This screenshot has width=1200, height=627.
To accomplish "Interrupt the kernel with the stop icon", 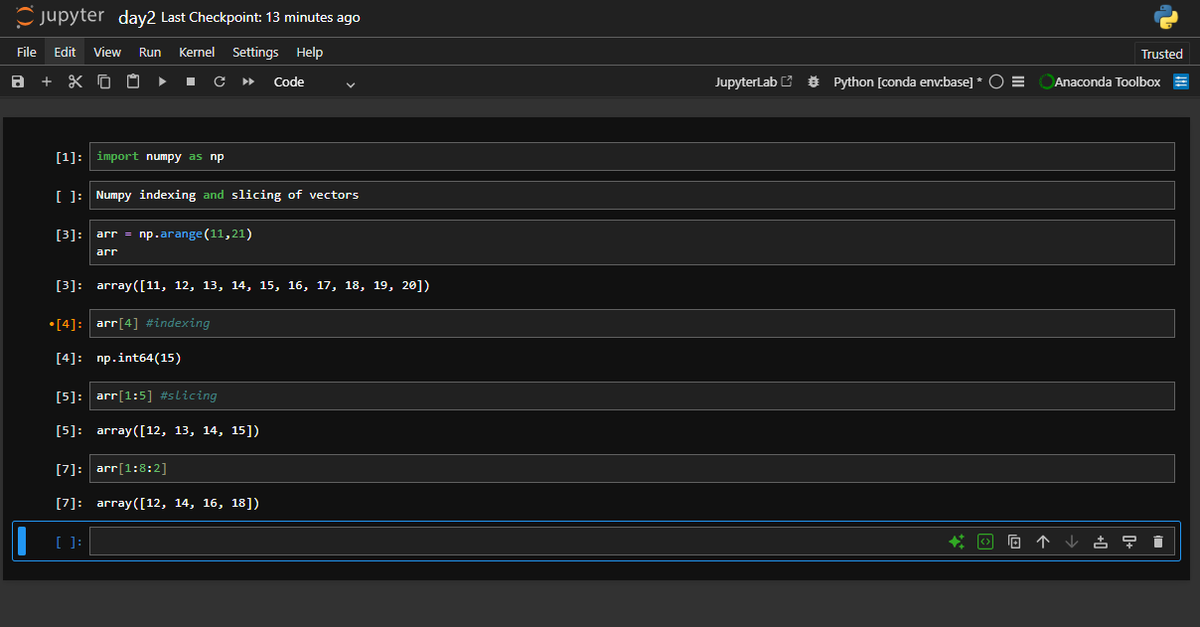I will (x=190, y=82).
